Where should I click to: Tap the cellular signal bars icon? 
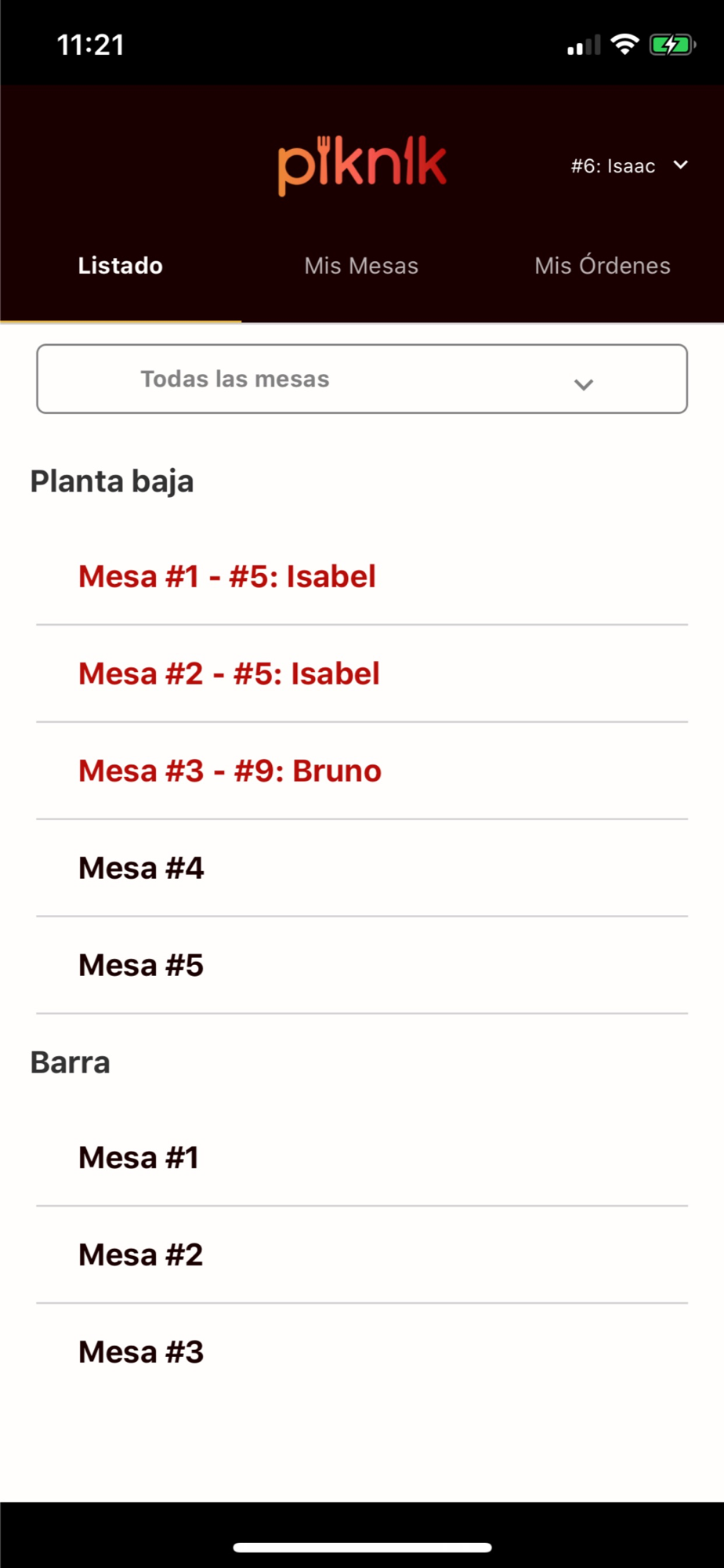584,45
